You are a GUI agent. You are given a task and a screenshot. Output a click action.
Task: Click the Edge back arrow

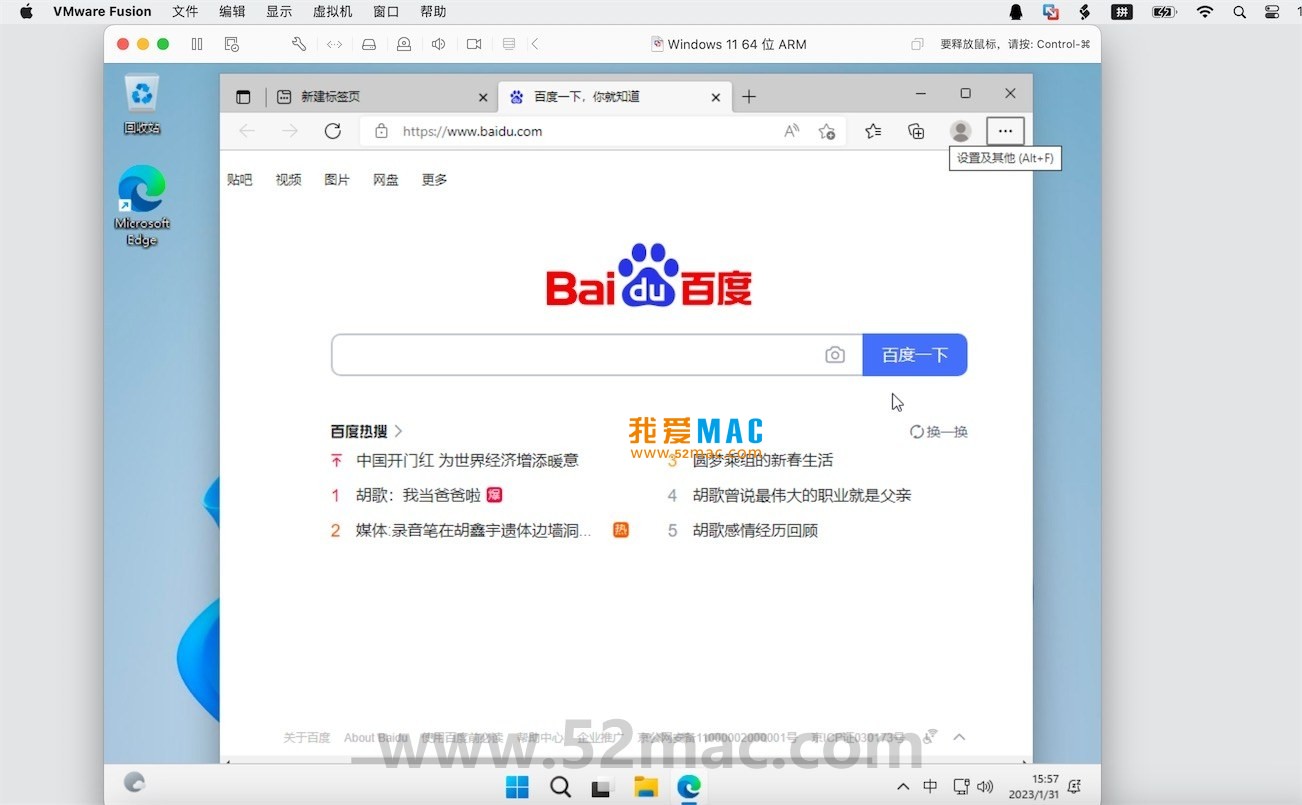[x=247, y=131]
